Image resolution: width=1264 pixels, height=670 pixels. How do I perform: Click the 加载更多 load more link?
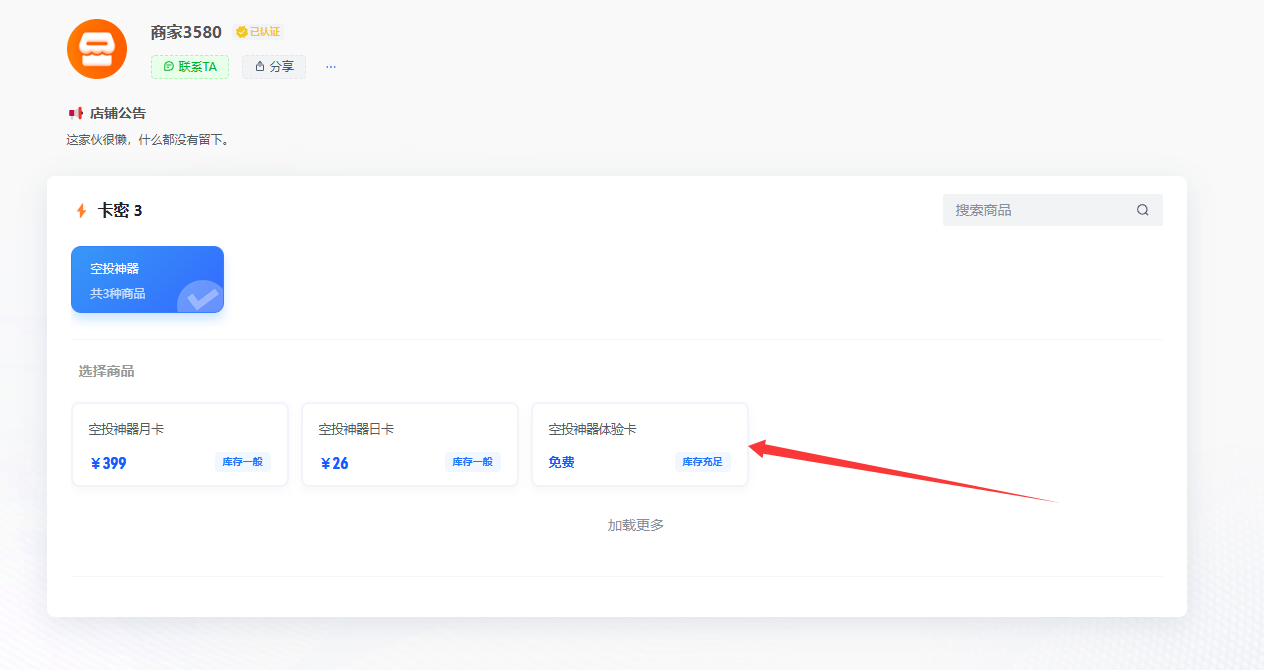click(634, 524)
